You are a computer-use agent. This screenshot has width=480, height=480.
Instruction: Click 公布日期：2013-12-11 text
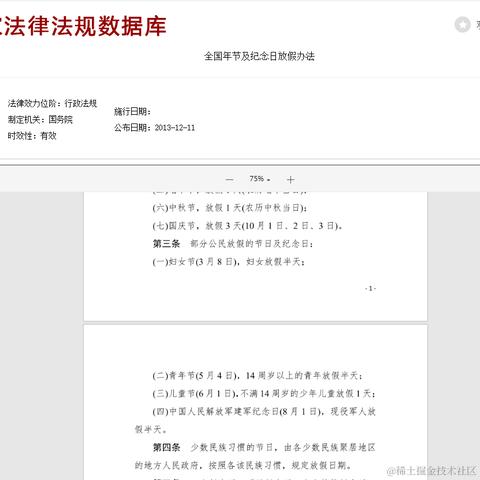click(x=155, y=128)
